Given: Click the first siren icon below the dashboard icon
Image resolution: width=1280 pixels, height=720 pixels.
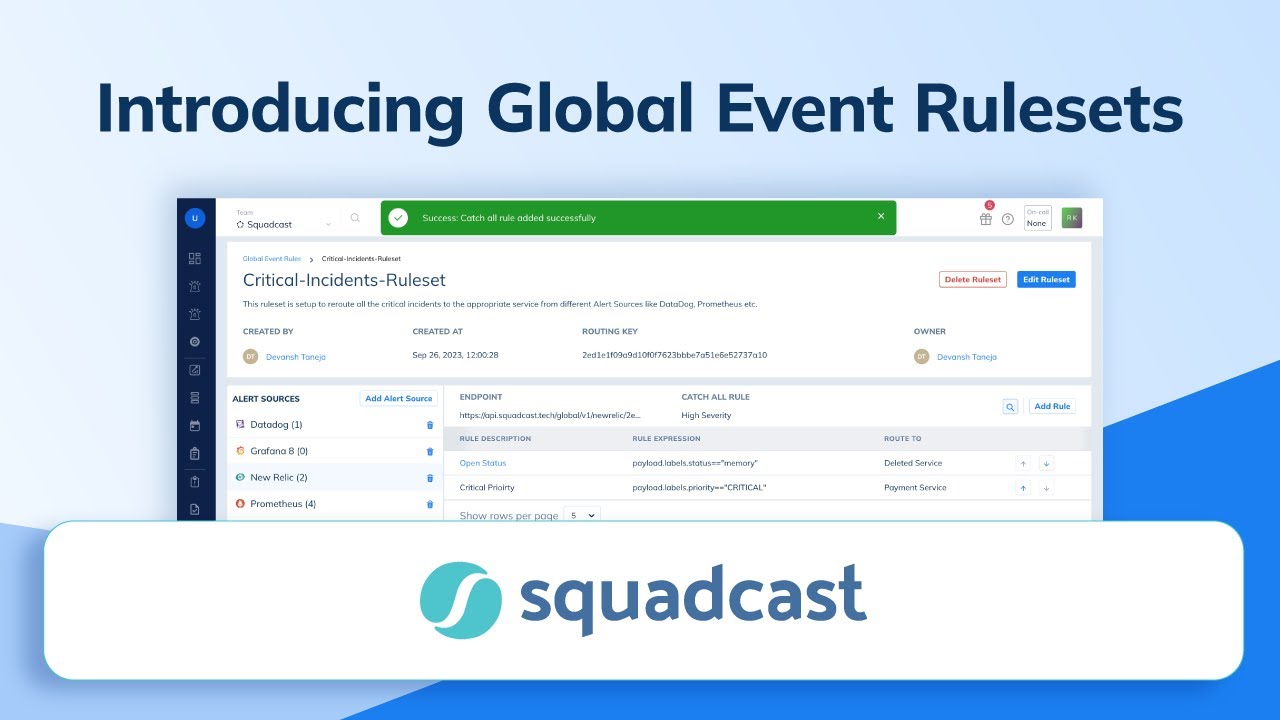Looking at the screenshot, I should click(195, 286).
